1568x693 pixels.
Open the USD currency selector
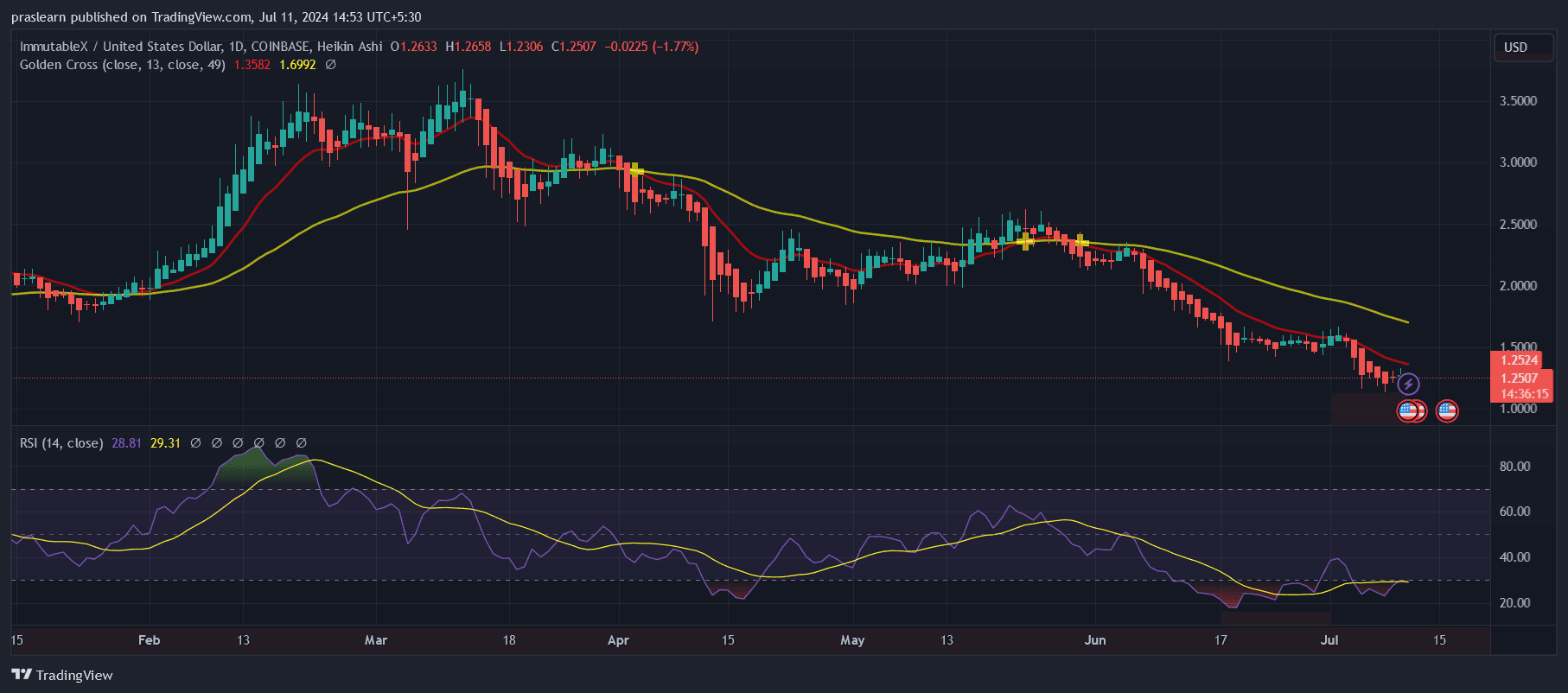(x=1524, y=48)
